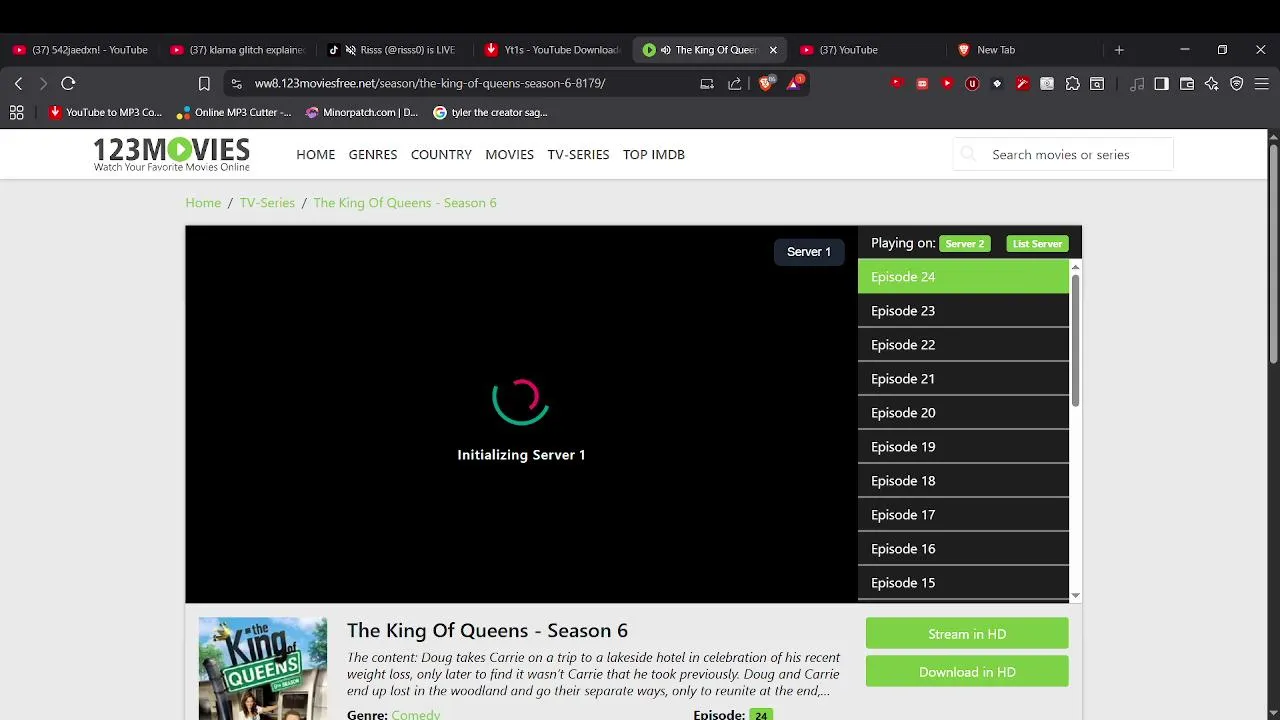Click the episode list down arrow

[1076, 596]
